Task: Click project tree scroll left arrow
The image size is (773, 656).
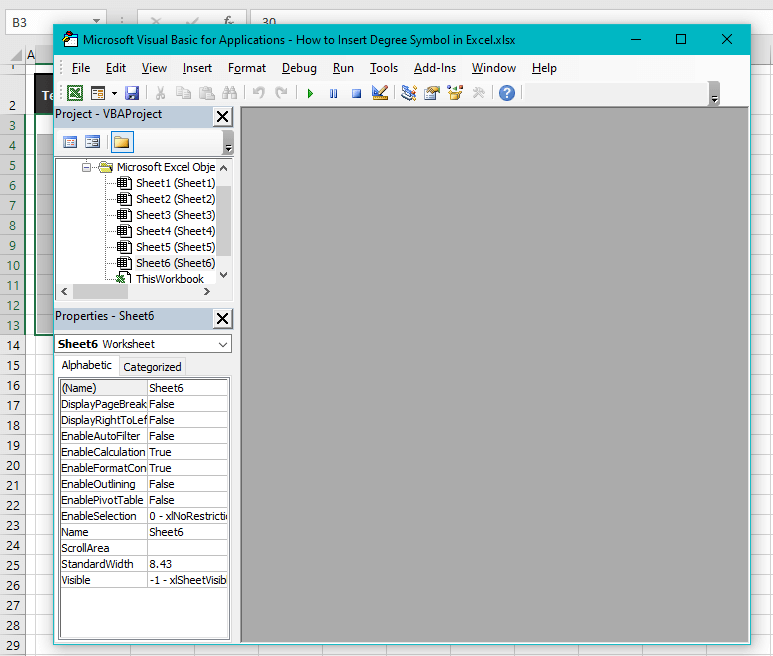Action: point(64,292)
